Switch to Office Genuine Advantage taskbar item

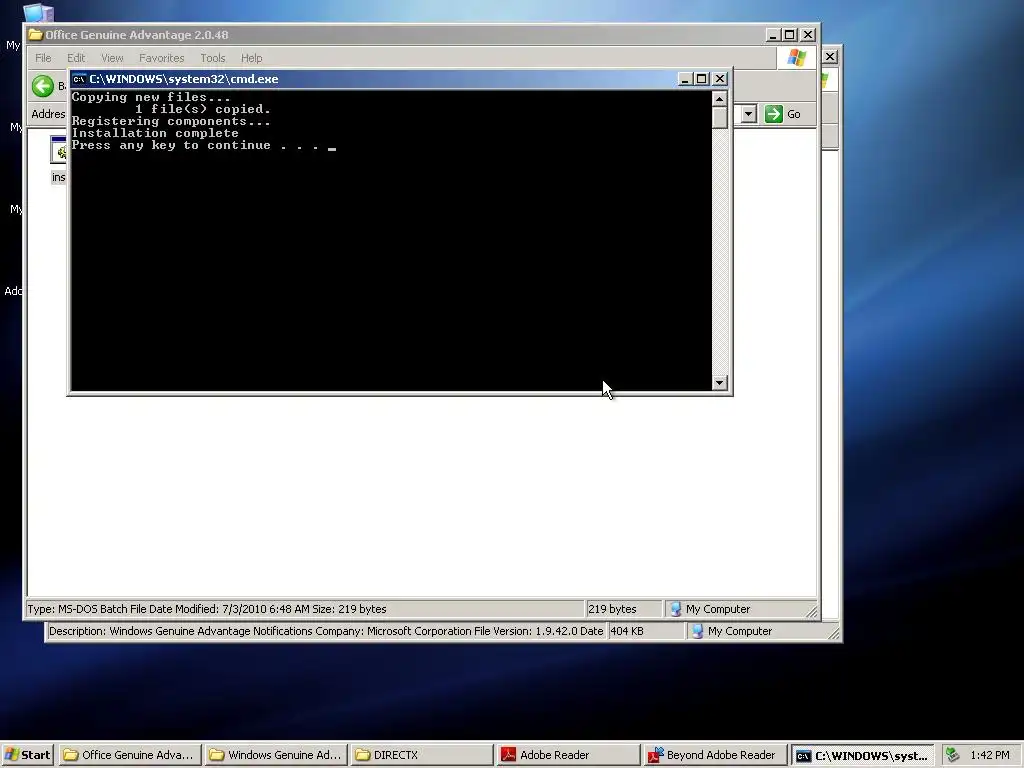[130, 755]
